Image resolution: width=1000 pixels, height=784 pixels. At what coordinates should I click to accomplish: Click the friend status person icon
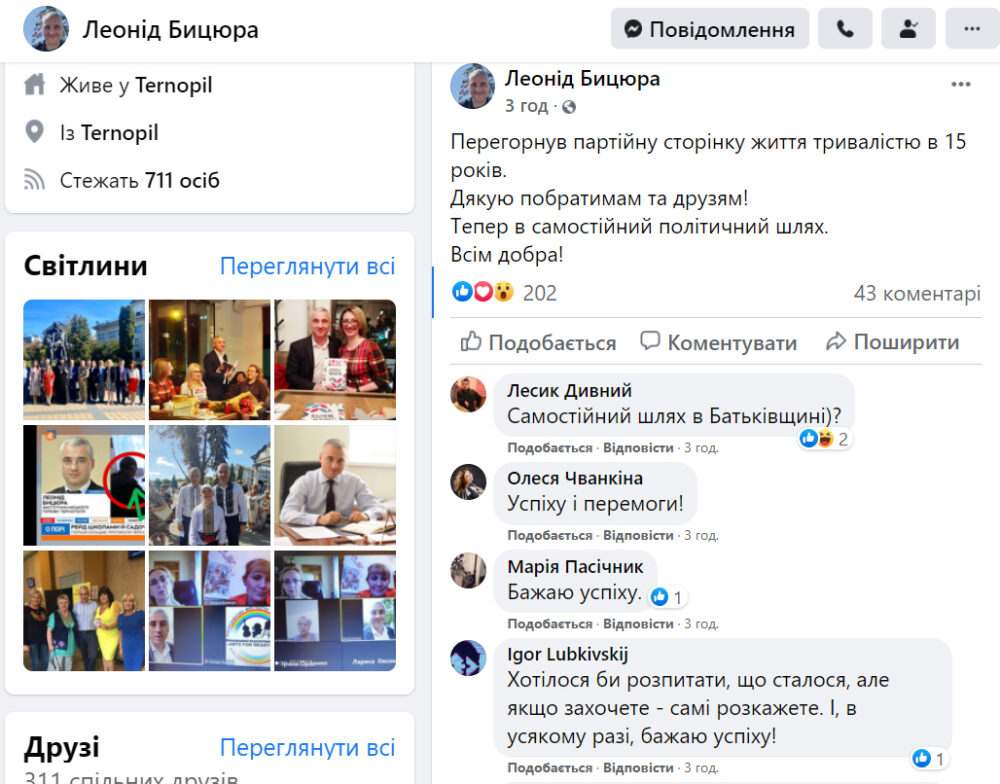tap(908, 29)
